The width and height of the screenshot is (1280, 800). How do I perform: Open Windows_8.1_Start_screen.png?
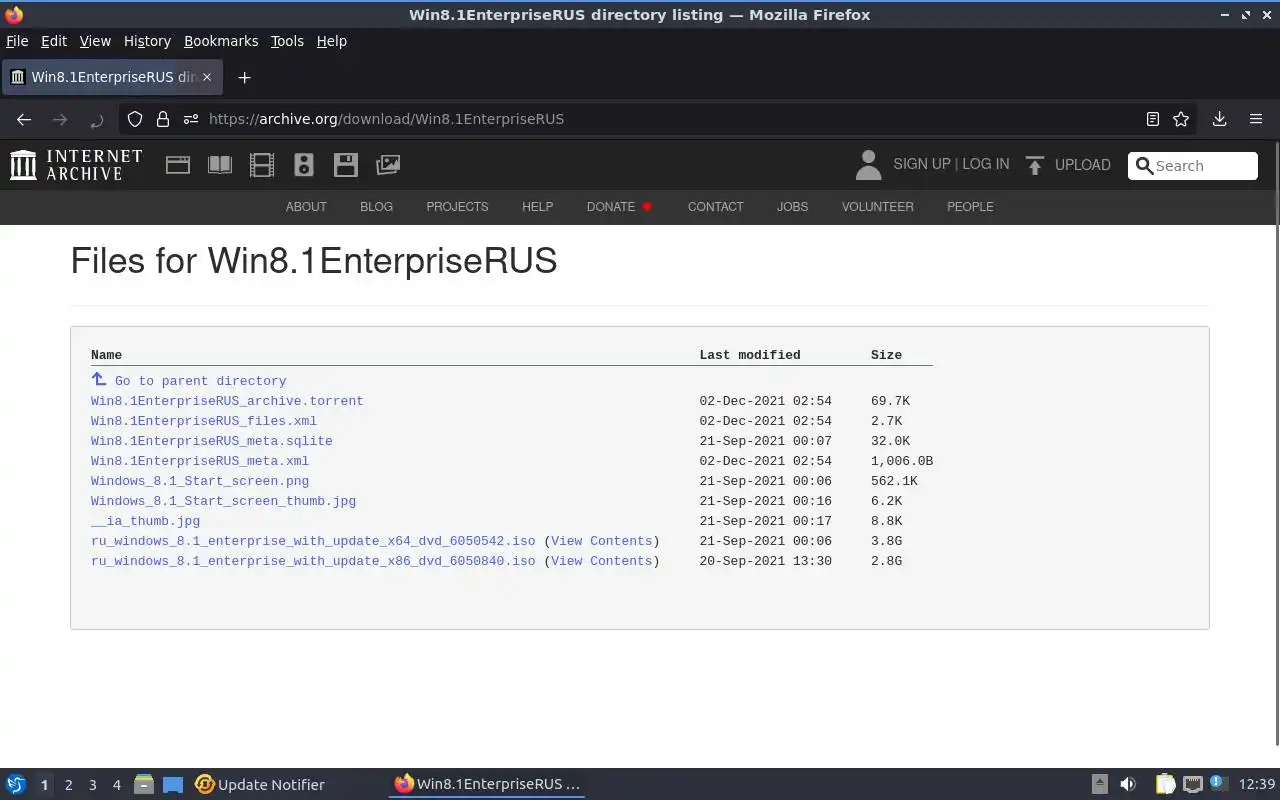200,481
